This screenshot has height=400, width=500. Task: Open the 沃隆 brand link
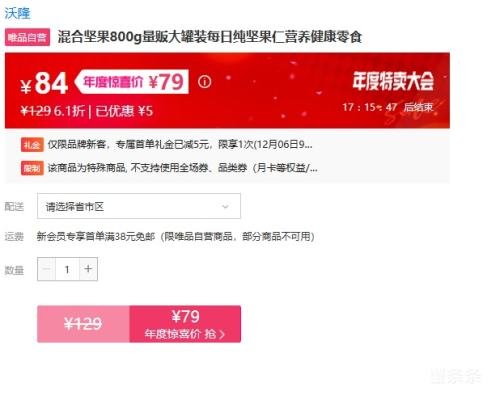17,13
